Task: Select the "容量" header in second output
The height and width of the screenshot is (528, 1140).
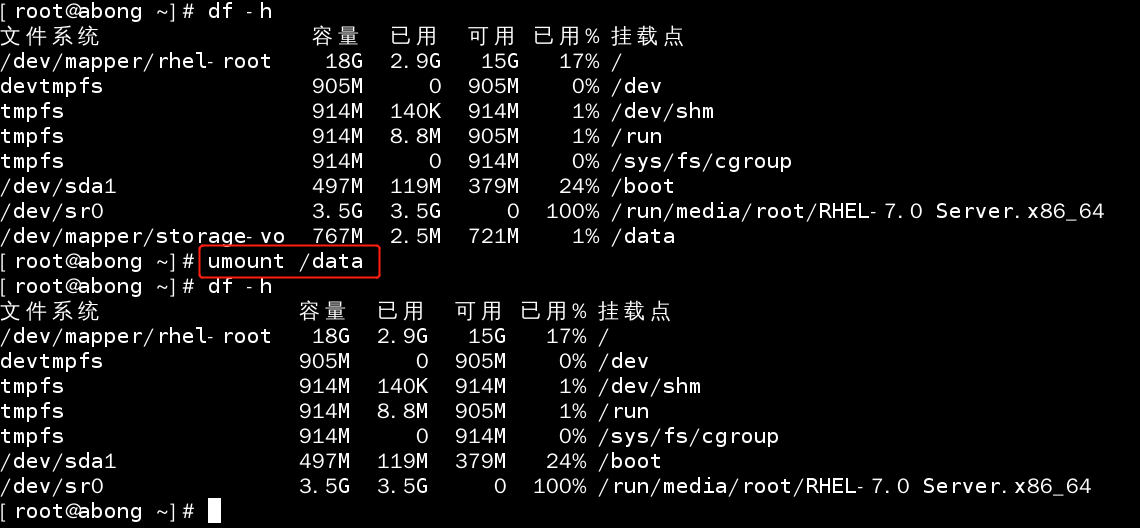Action: point(323,311)
